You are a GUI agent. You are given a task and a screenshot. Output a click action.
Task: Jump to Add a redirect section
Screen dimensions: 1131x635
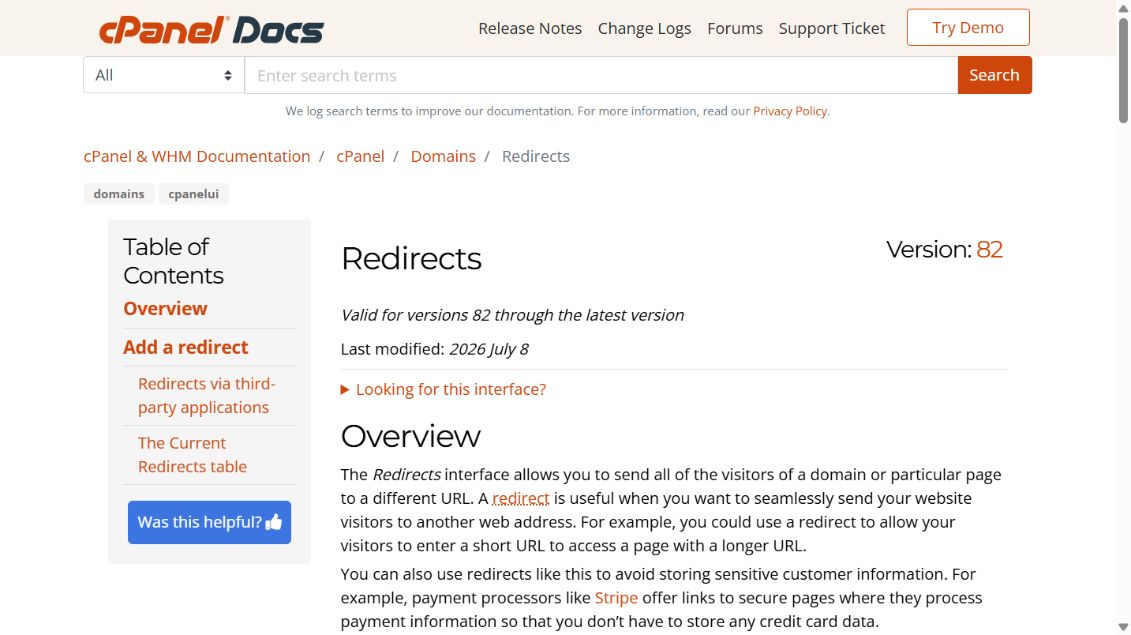tap(185, 347)
